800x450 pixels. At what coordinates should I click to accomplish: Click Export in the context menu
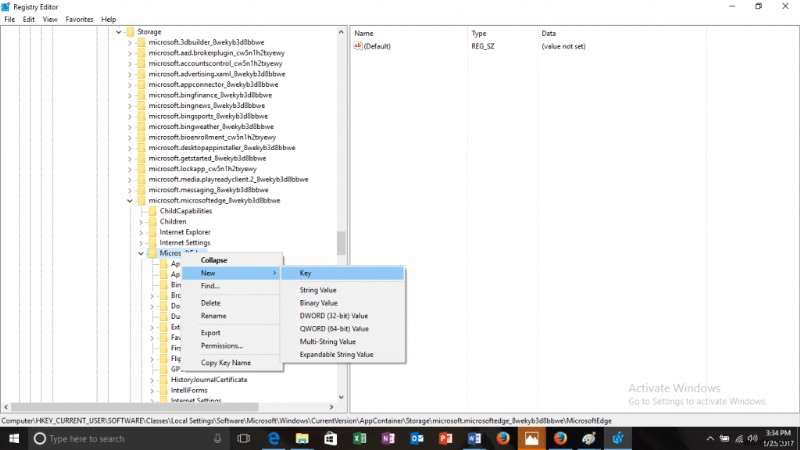coord(231,333)
